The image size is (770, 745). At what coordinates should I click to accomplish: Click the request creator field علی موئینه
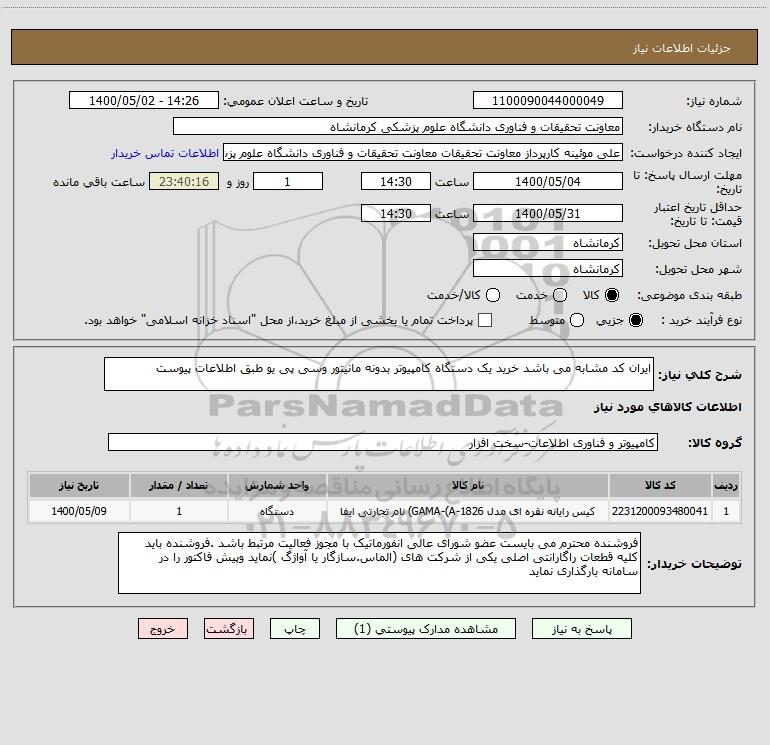point(423,153)
